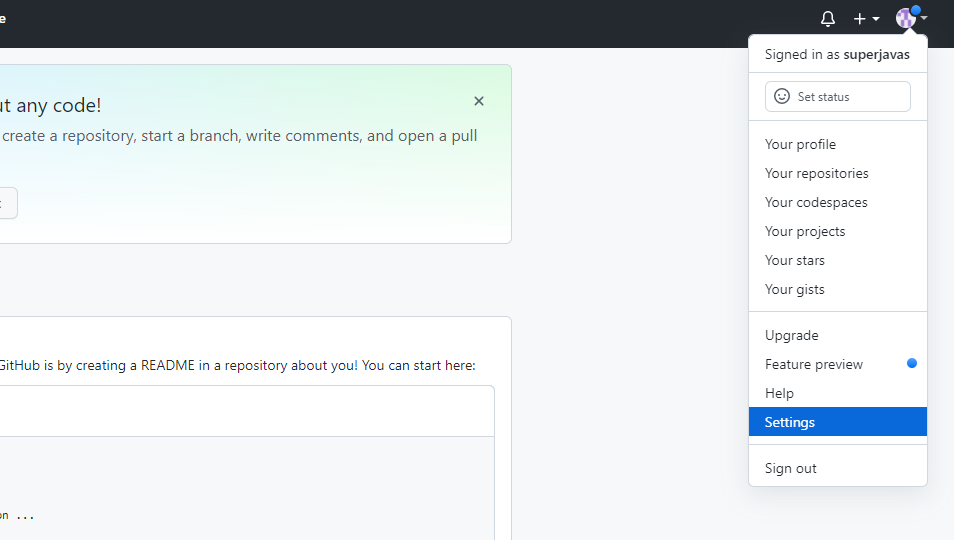Select Upgrade from the user menu
Viewport: 954px width, 540px height.
(x=838, y=335)
